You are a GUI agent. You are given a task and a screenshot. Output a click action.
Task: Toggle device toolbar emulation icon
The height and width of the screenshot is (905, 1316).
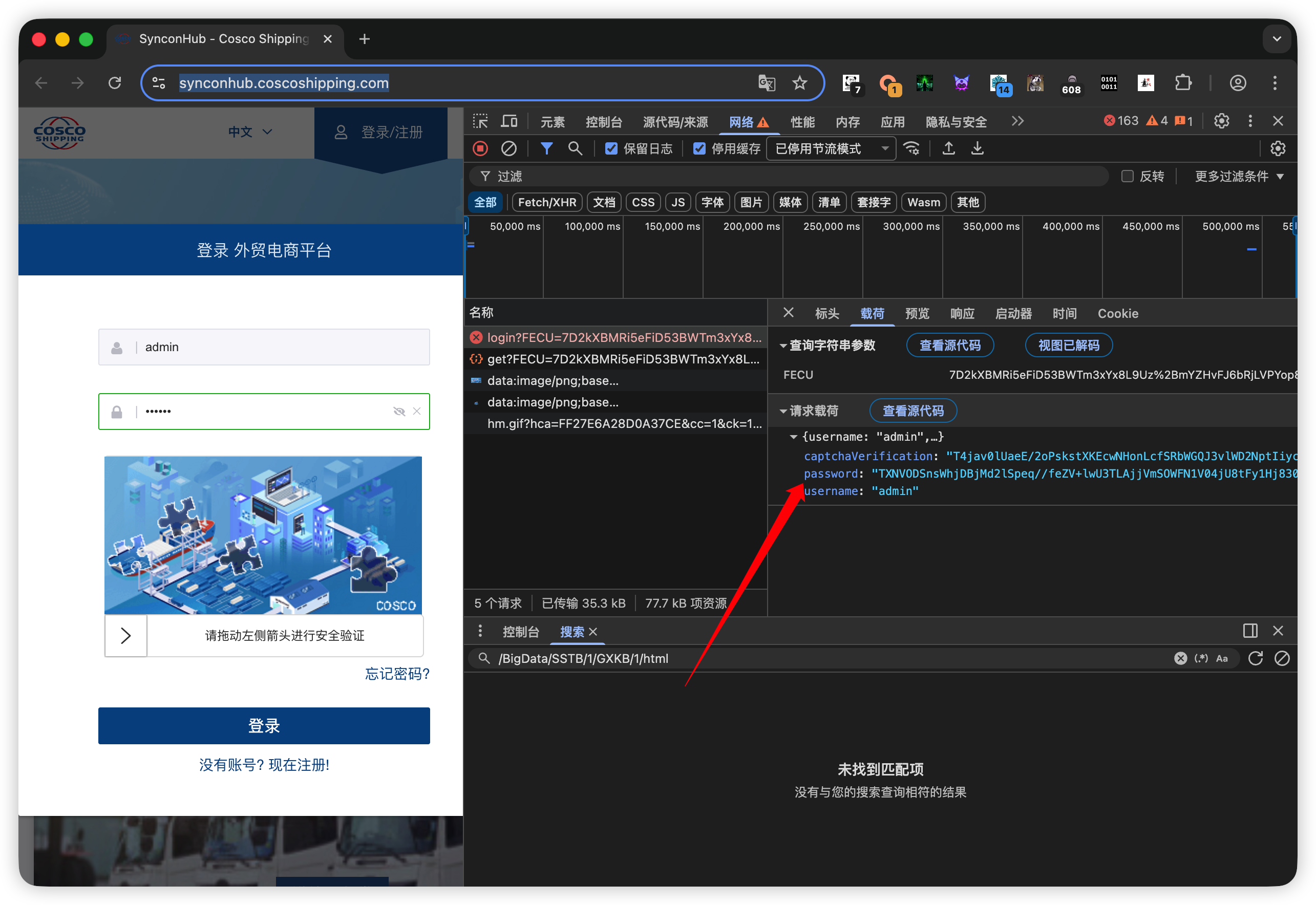coord(509,121)
